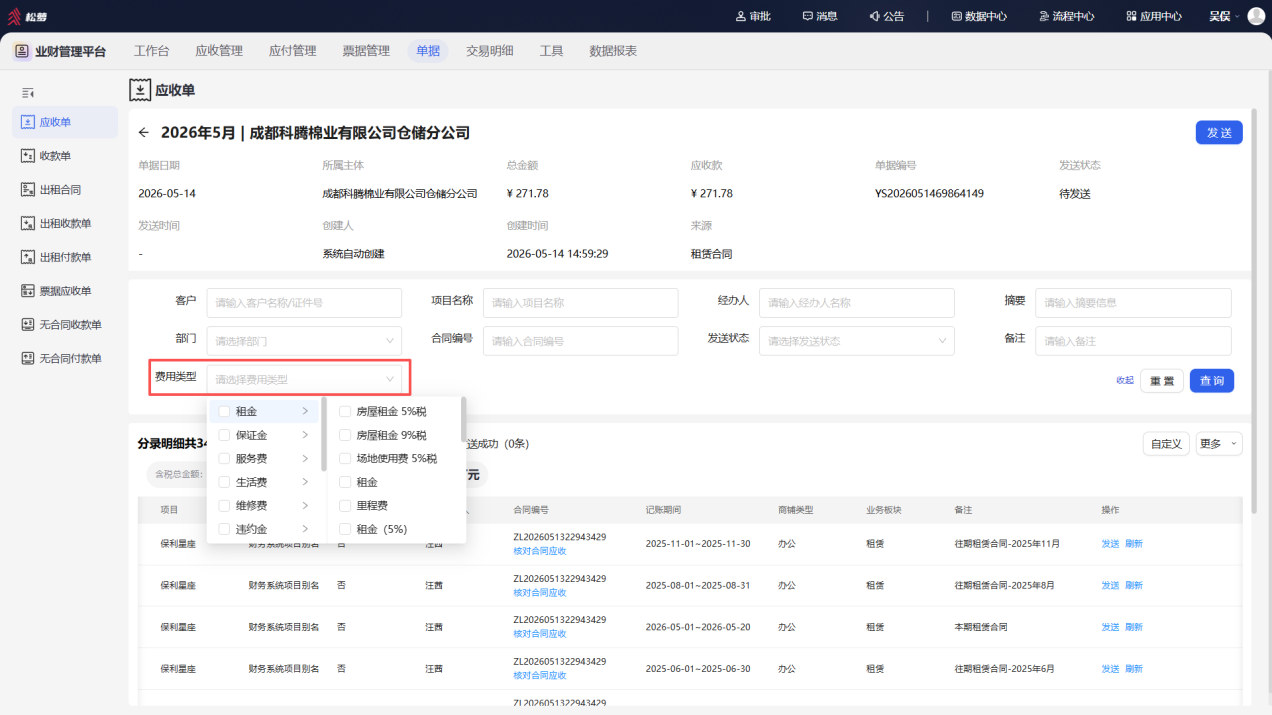Switch to the 应收管理 tab

[219, 51]
